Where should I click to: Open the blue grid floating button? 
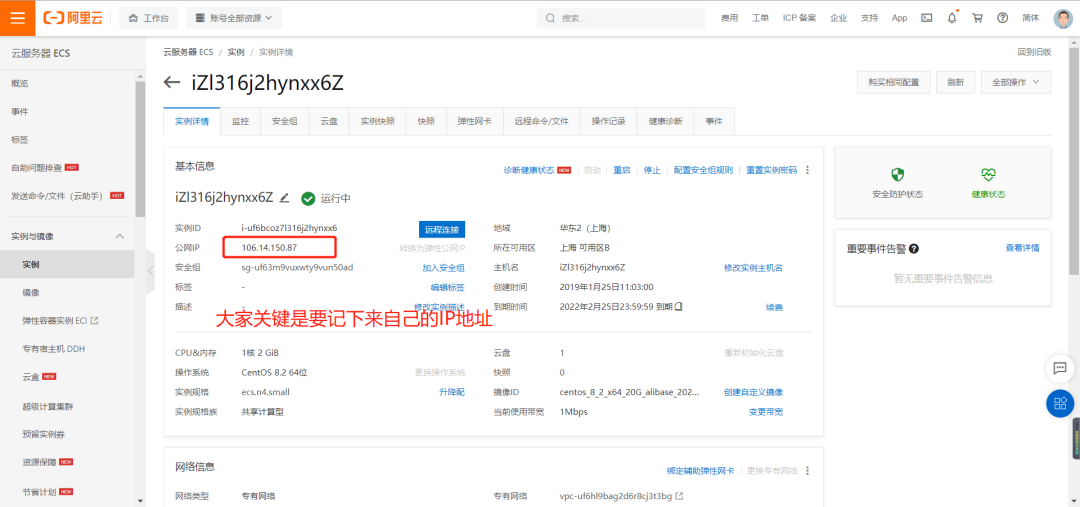[1060, 404]
